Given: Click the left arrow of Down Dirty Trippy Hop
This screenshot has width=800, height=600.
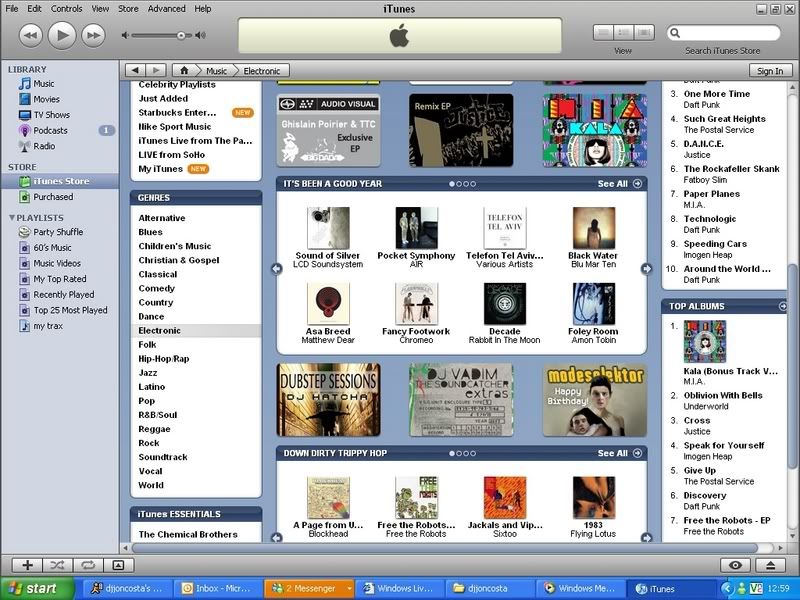Looking at the screenshot, I should (277, 537).
